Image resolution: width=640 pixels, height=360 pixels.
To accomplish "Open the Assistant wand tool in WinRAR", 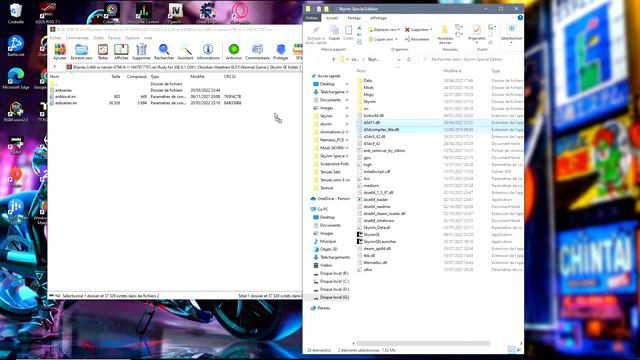I will 185,52.
